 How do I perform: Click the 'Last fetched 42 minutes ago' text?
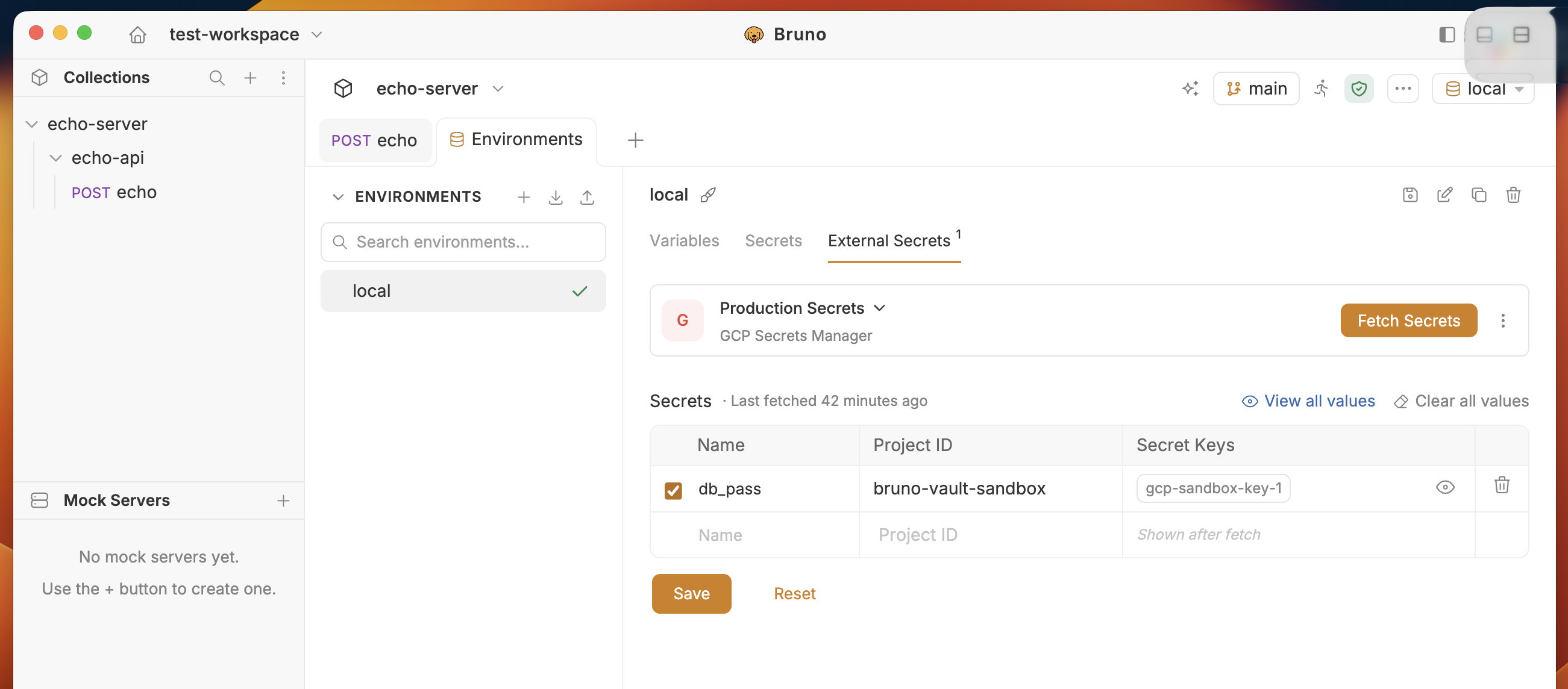(x=829, y=401)
